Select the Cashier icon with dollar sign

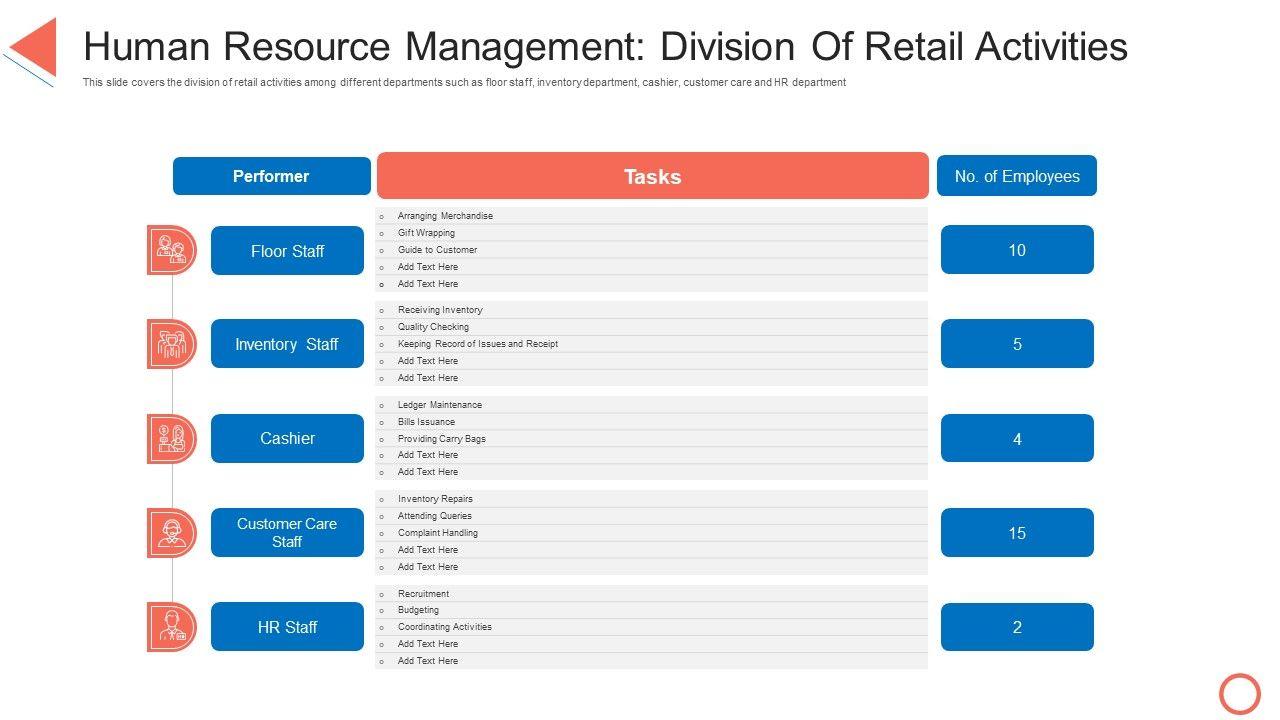click(x=171, y=439)
